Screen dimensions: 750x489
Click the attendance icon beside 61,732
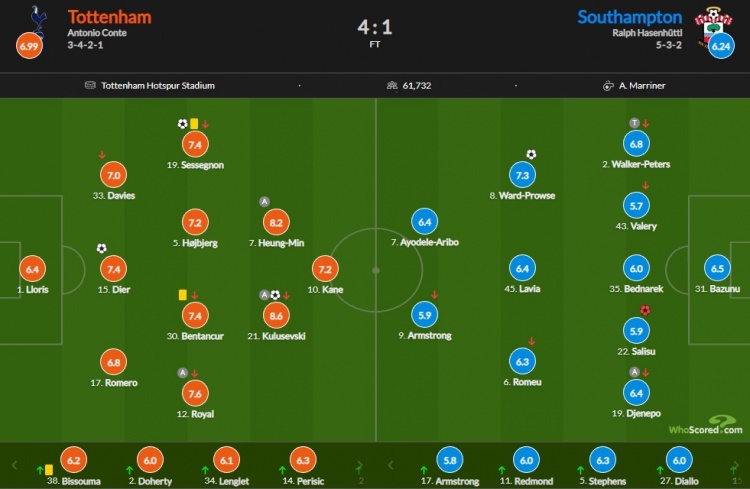click(x=391, y=86)
